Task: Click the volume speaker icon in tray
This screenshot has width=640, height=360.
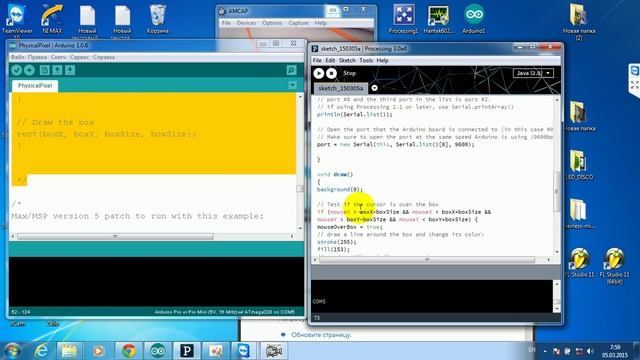Action: pyautogui.click(x=590, y=351)
